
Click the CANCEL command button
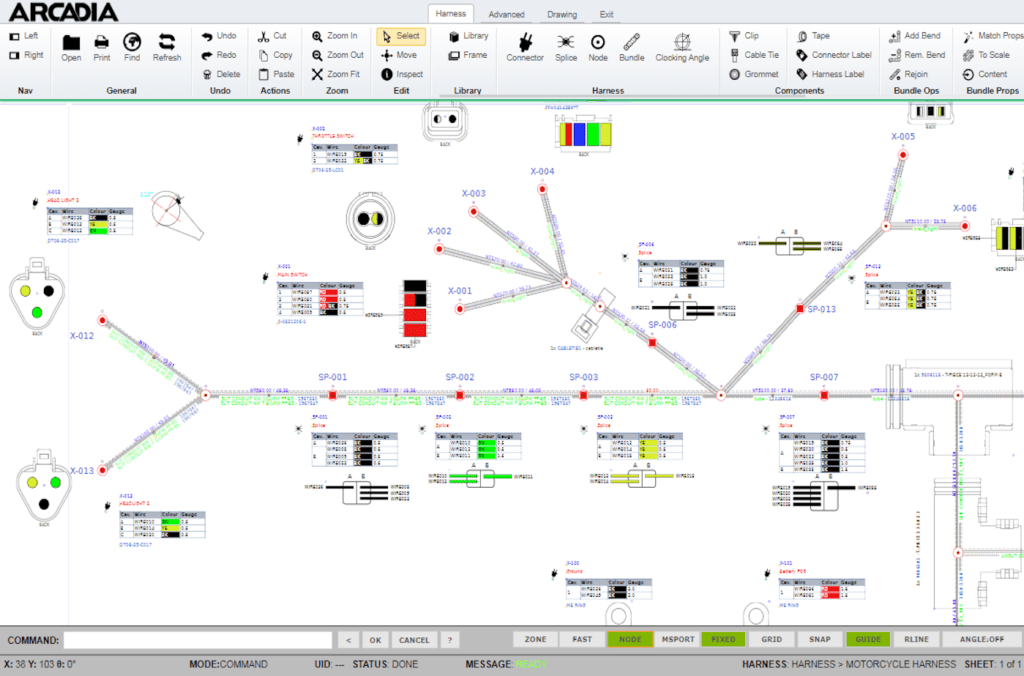pos(414,640)
